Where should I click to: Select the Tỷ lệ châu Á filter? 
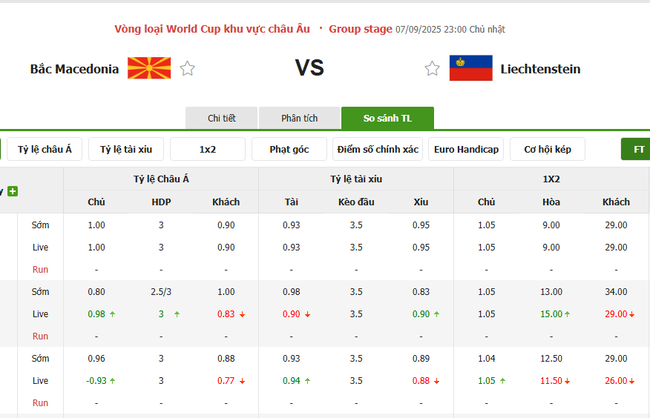point(45,150)
